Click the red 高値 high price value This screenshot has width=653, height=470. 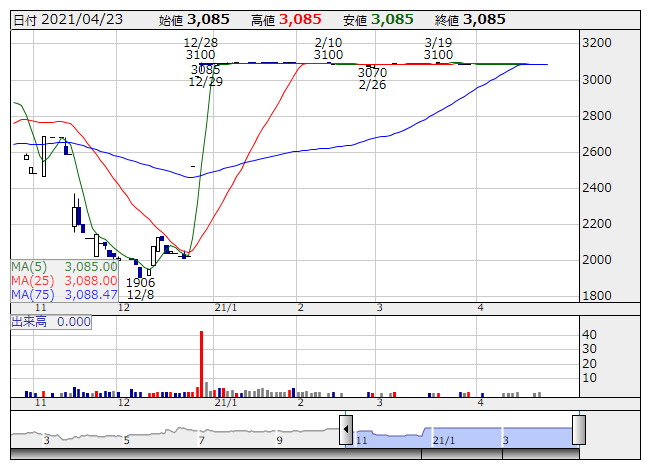pyautogui.click(x=300, y=19)
